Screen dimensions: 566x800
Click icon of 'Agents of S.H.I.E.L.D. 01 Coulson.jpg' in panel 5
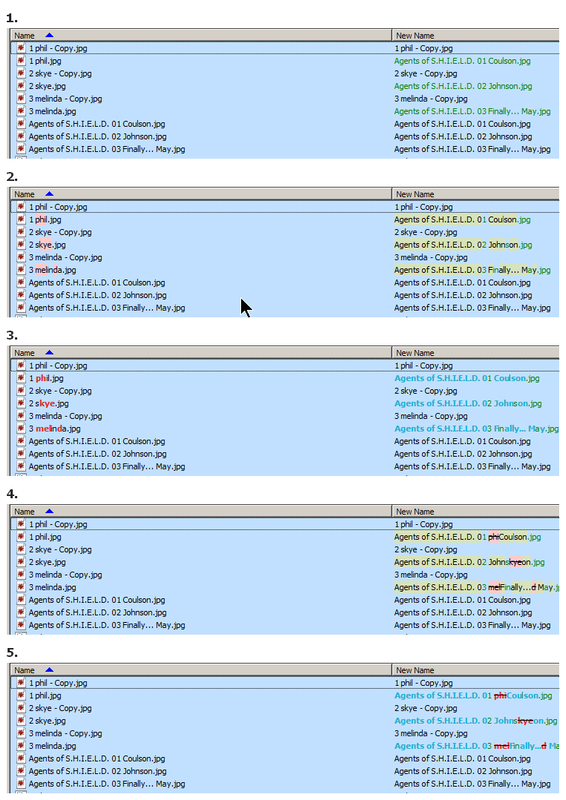pos(20,759)
